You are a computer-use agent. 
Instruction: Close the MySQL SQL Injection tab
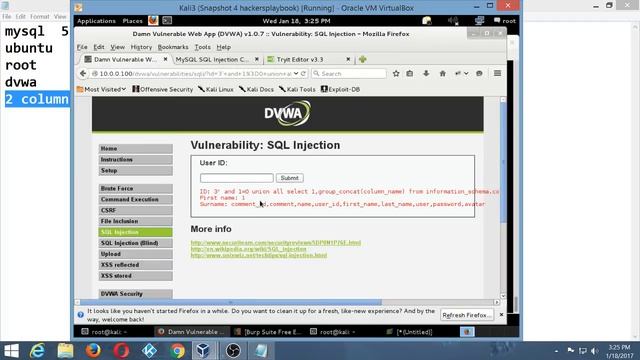coord(257,59)
